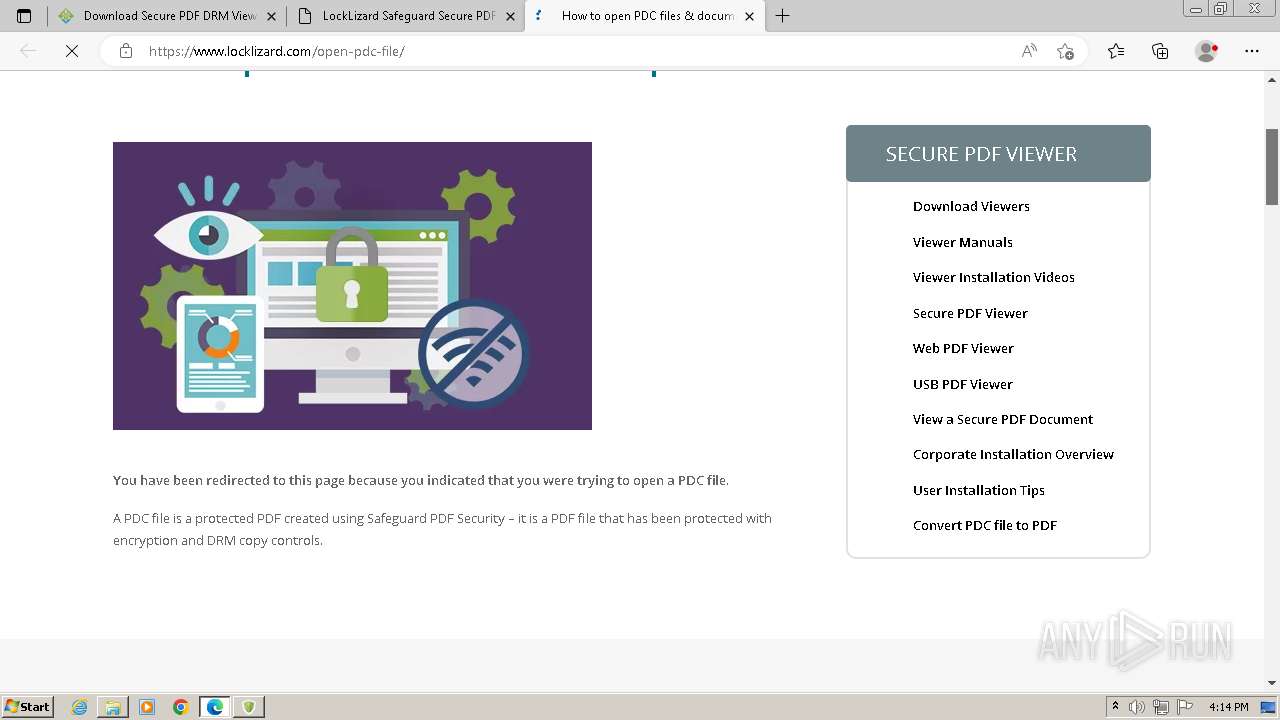
Task: Go to Secure PDF Viewer link
Action: click(x=970, y=313)
